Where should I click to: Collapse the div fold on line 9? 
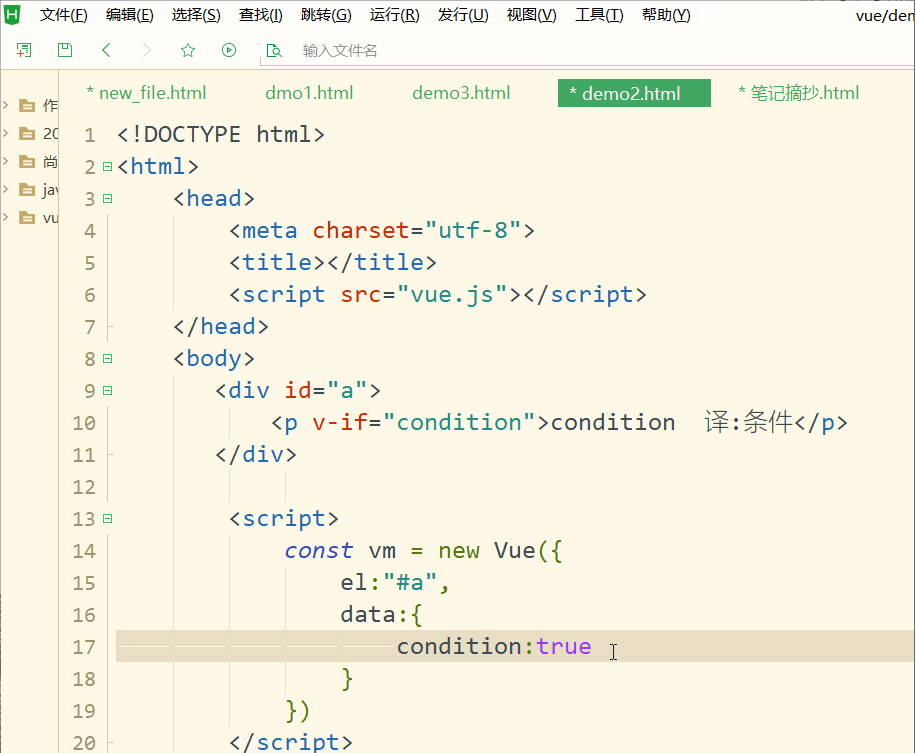coord(107,391)
